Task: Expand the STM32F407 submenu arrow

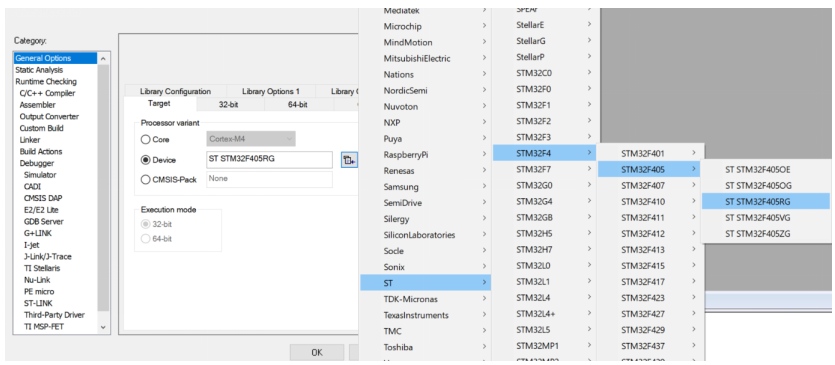Action: pos(693,185)
